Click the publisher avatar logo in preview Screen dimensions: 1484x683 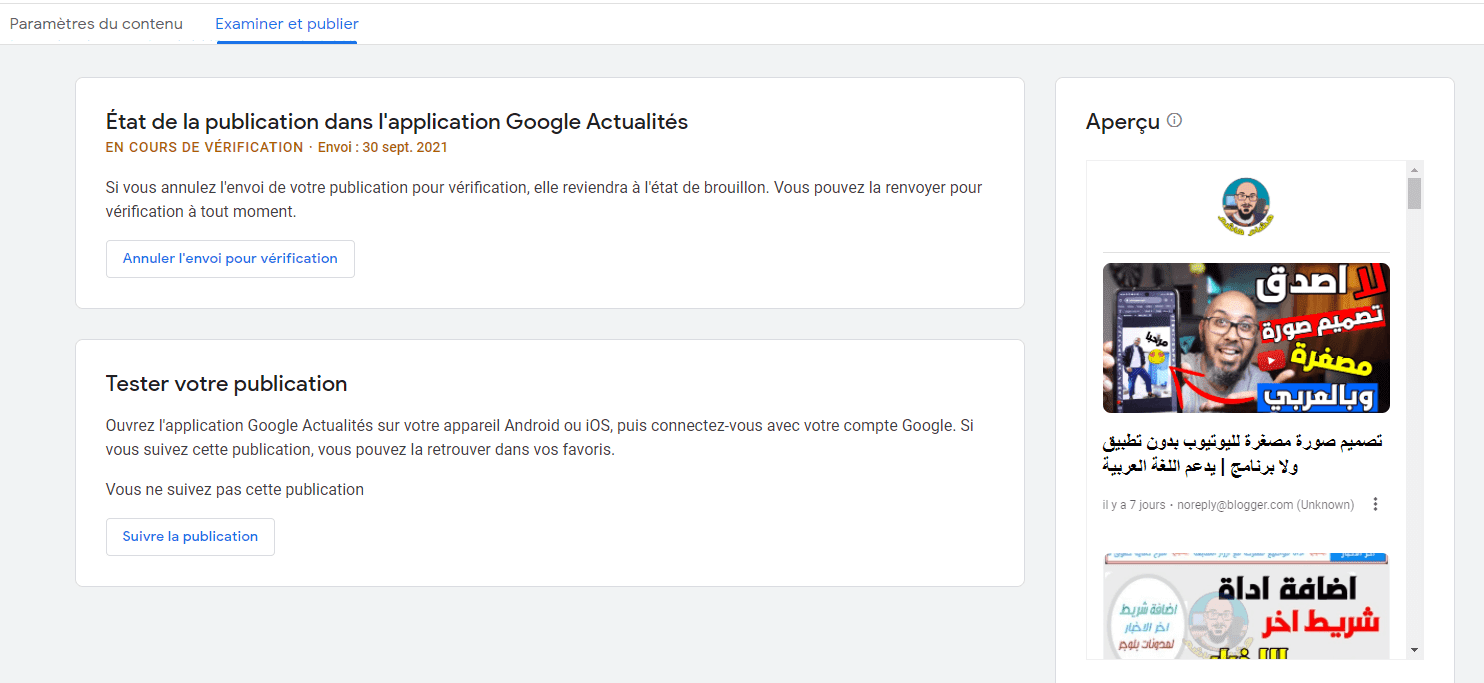pos(1245,205)
